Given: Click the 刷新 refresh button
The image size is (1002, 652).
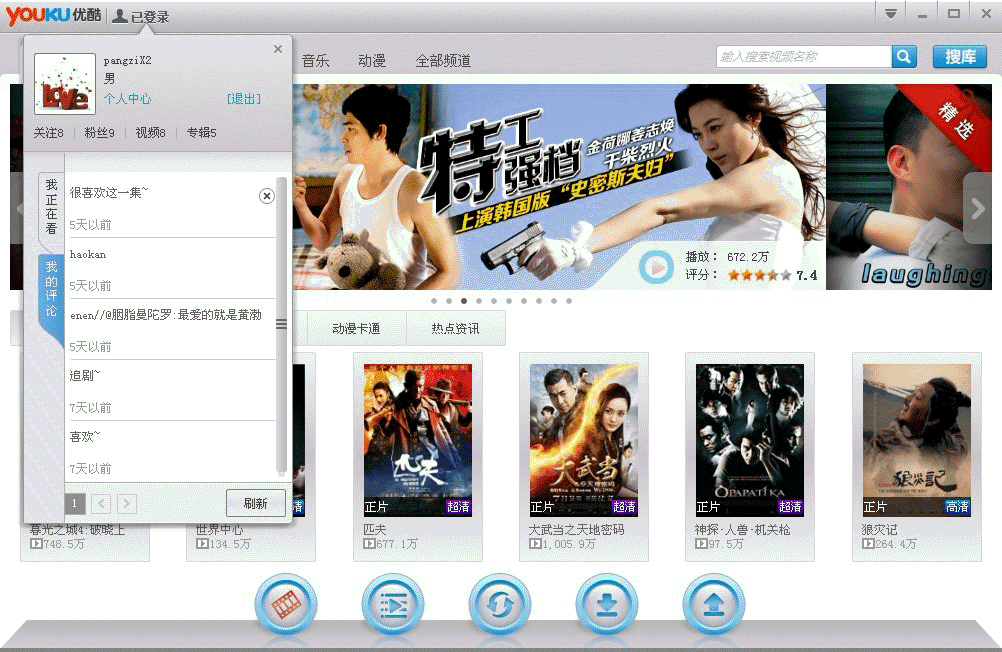Looking at the screenshot, I should (x=256, y=503).
